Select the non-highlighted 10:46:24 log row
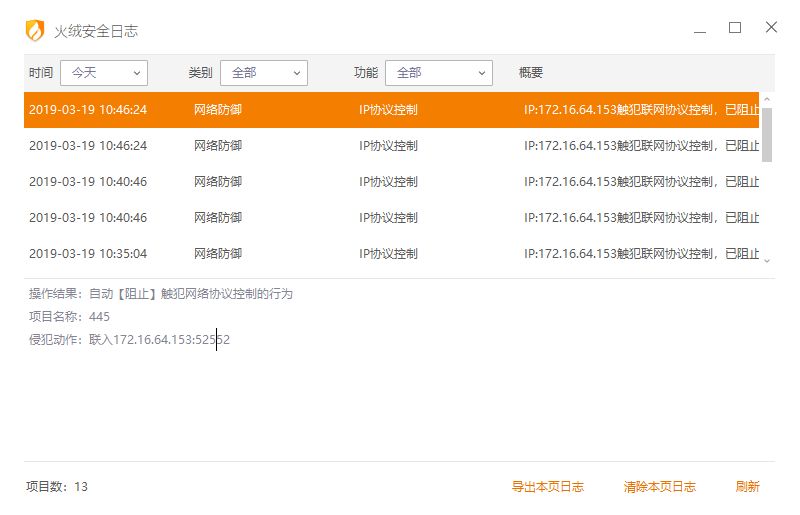800x515 pixels. coord(390,146)
